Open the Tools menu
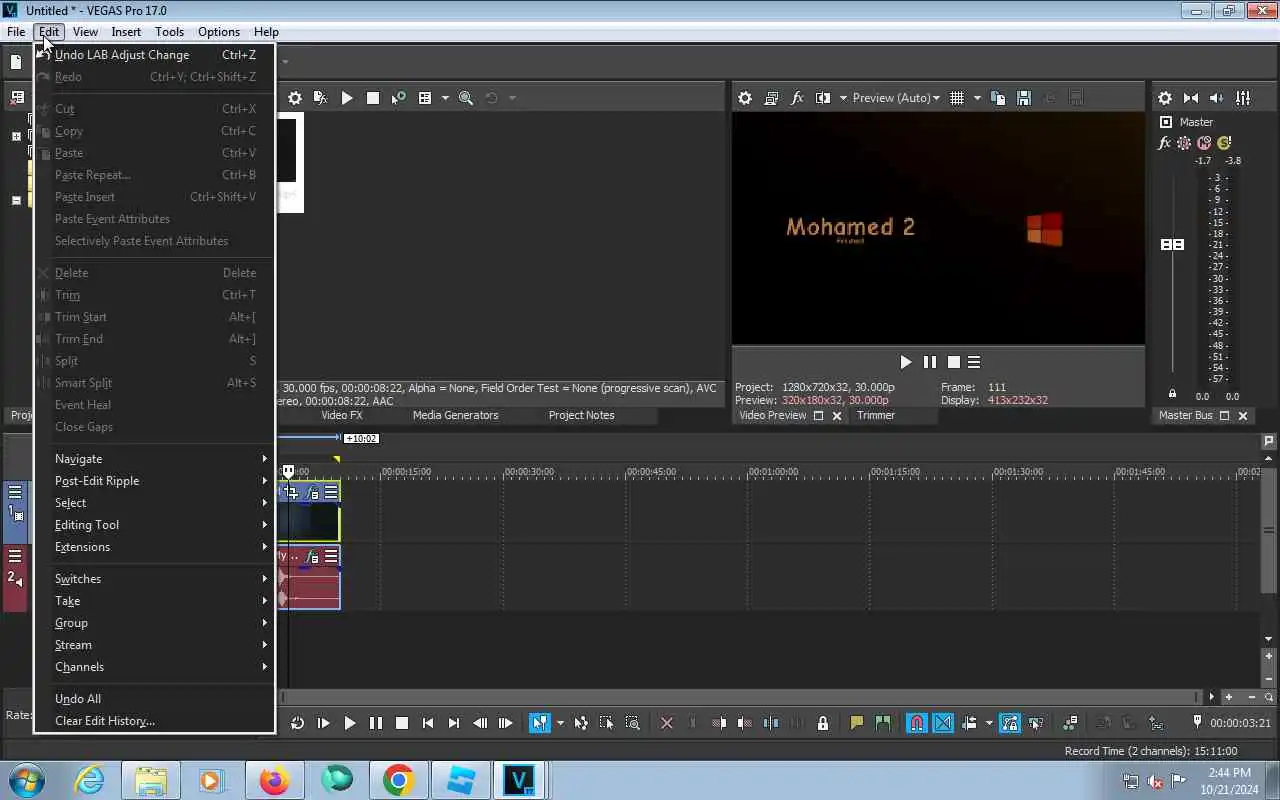1280x800 pixels. click(x=169, y=32)
